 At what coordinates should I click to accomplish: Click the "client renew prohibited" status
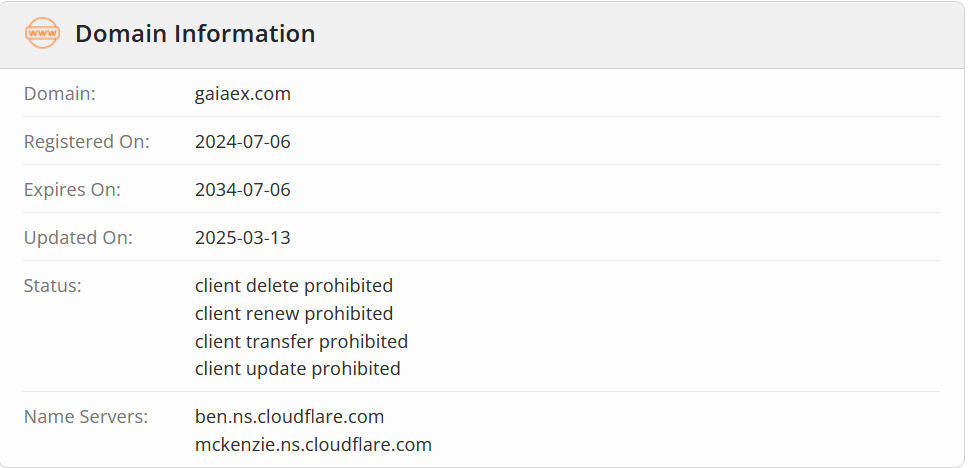(294, 314)
